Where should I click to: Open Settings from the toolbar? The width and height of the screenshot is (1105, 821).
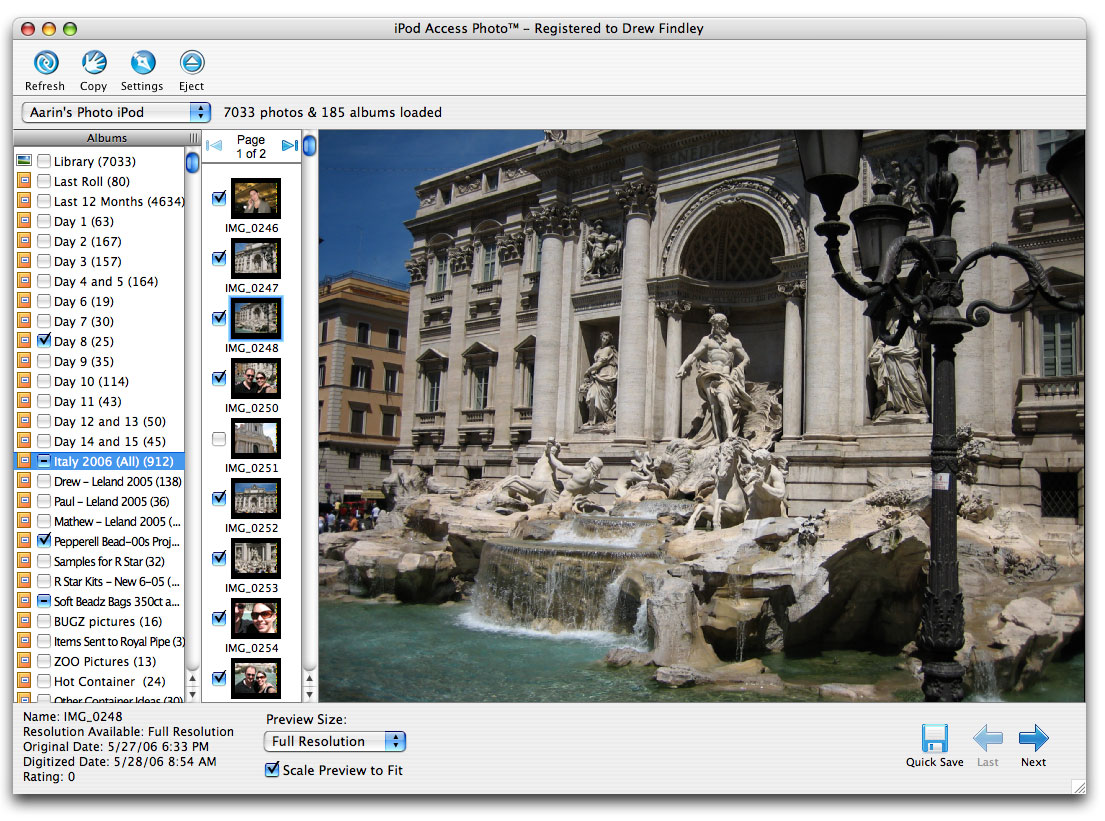[x=141, y=62]
